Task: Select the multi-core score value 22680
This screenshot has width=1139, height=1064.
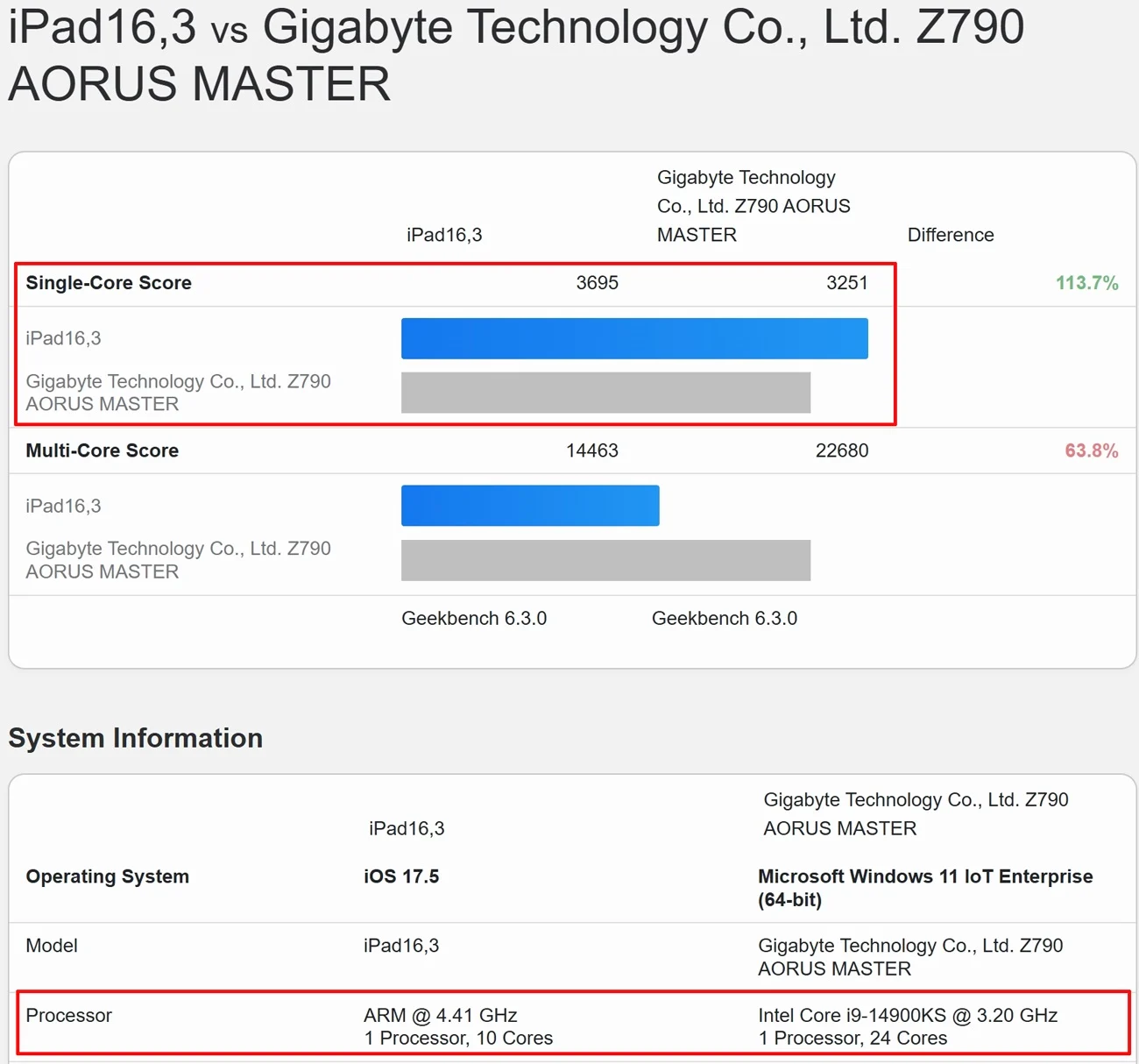Action: [842, 450]
